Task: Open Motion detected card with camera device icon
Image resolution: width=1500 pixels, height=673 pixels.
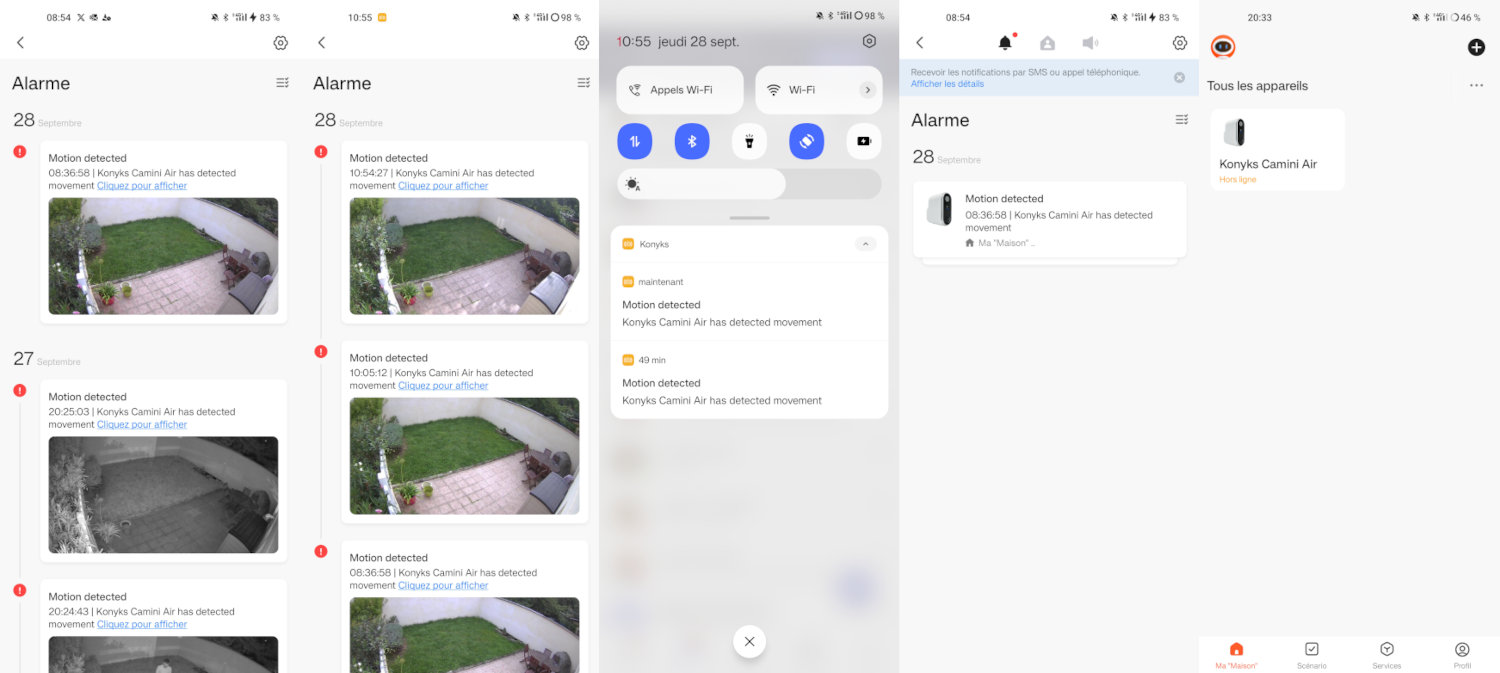Action: coord(1050,219)
